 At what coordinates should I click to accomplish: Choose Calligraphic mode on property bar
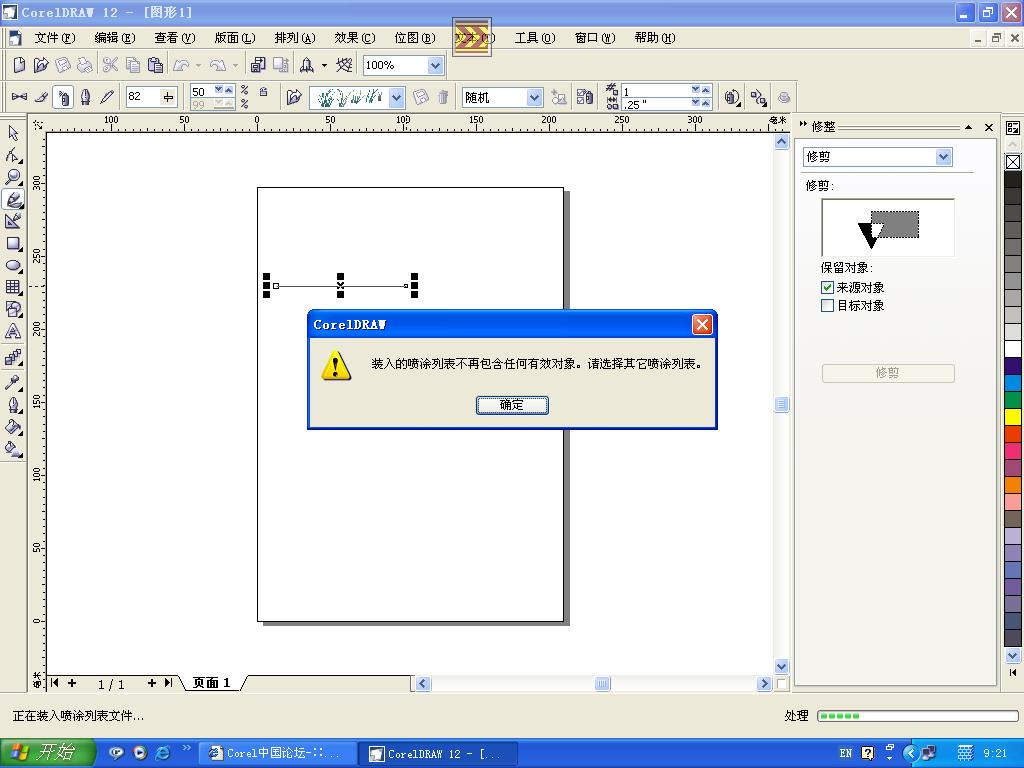86,97
